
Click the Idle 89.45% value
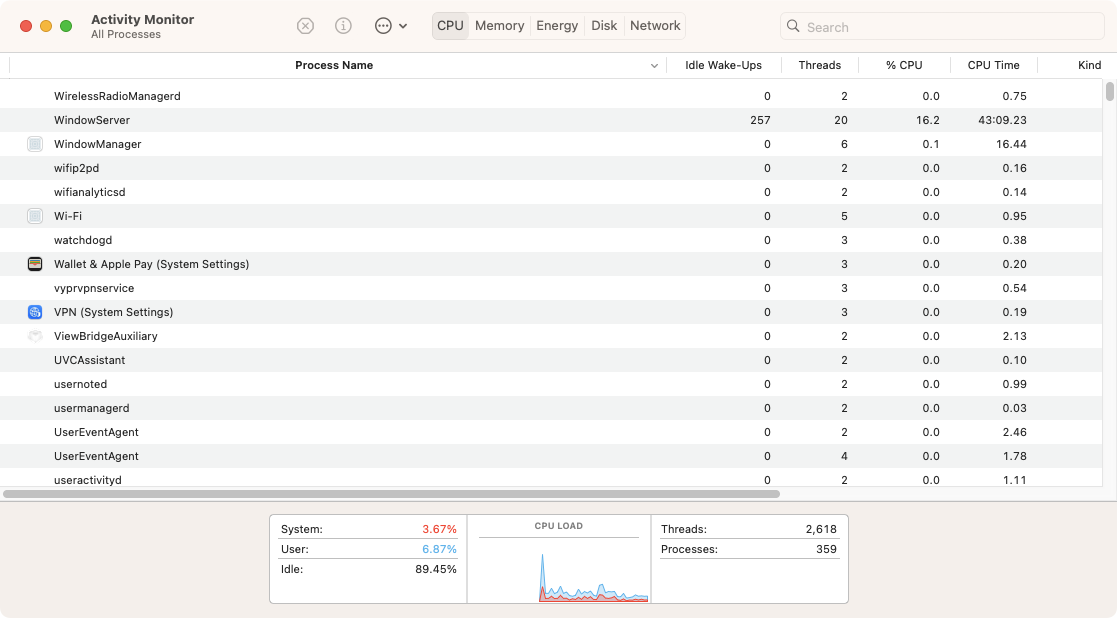(x=436, y=569)
